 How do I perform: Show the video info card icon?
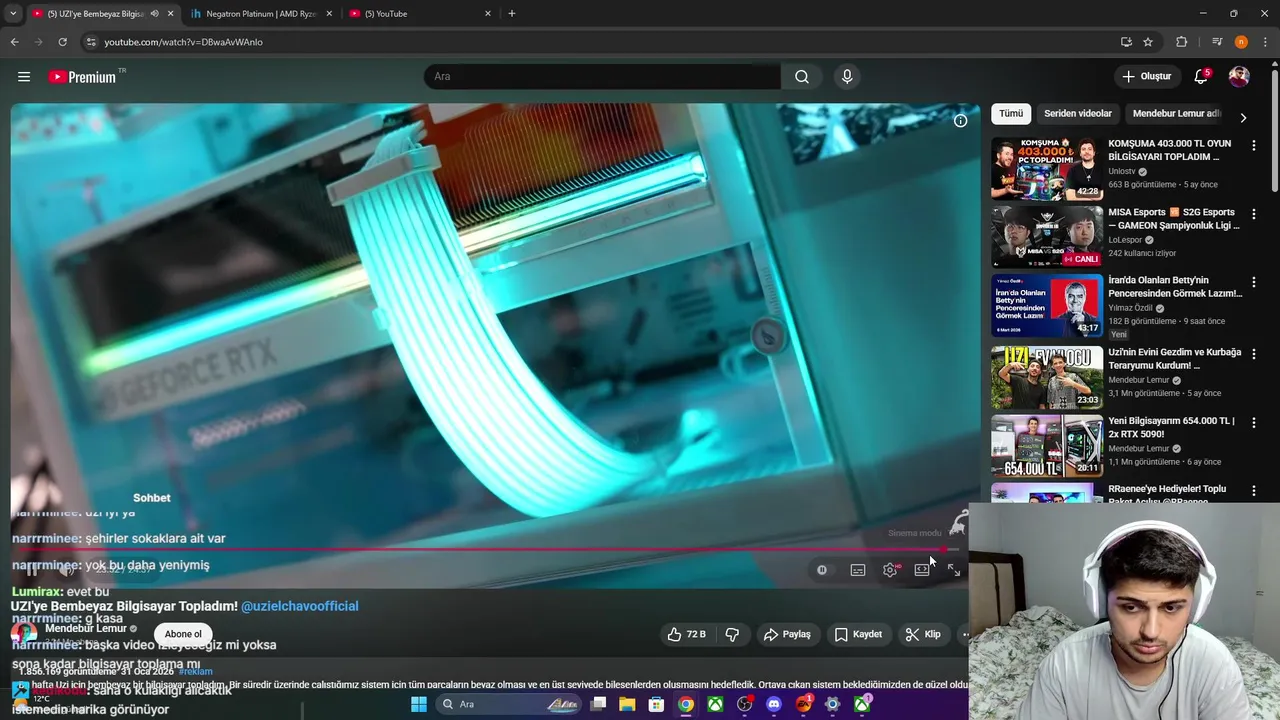(x=960, y=121)
